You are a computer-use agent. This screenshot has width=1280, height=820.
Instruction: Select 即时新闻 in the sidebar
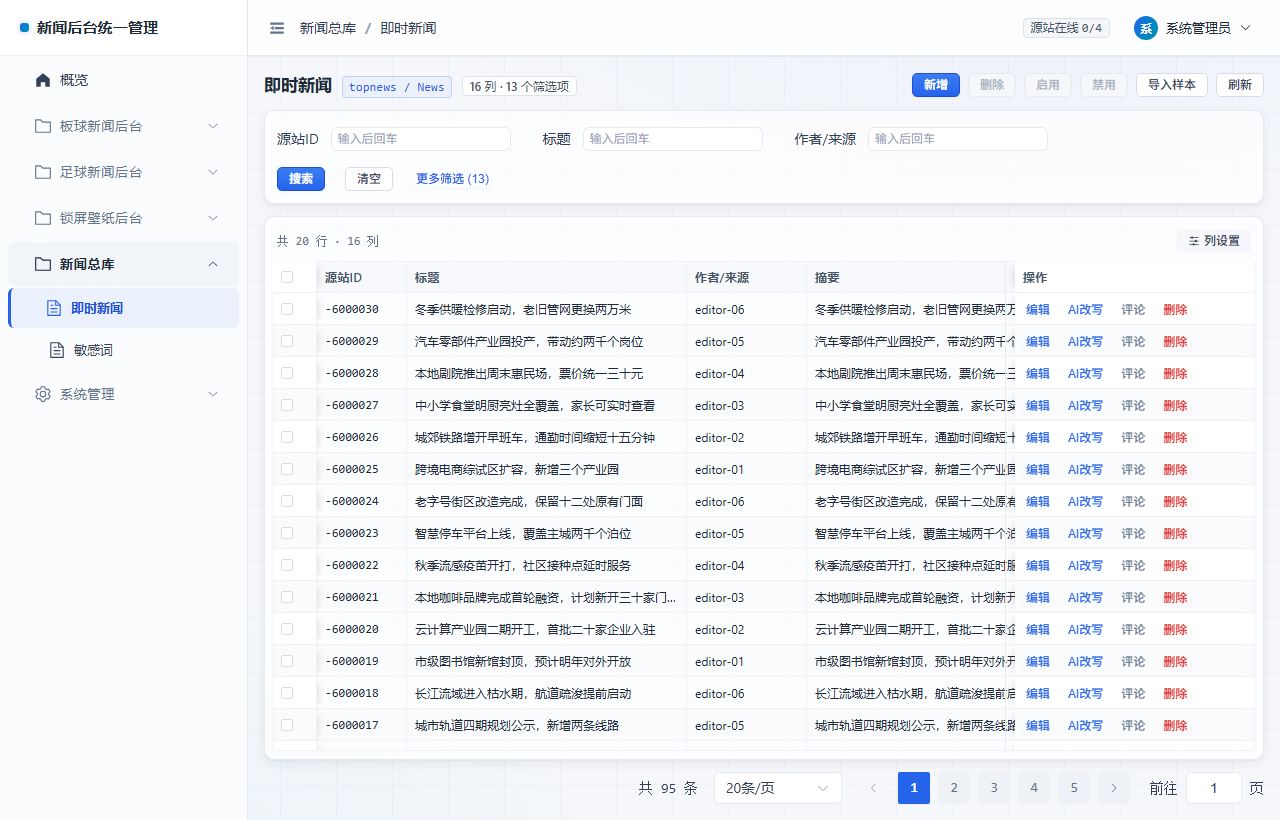(123, 308)
